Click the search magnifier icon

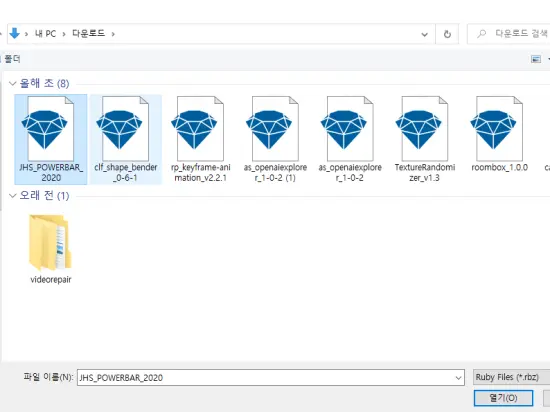pyautogui.click(x=482, y=34)
